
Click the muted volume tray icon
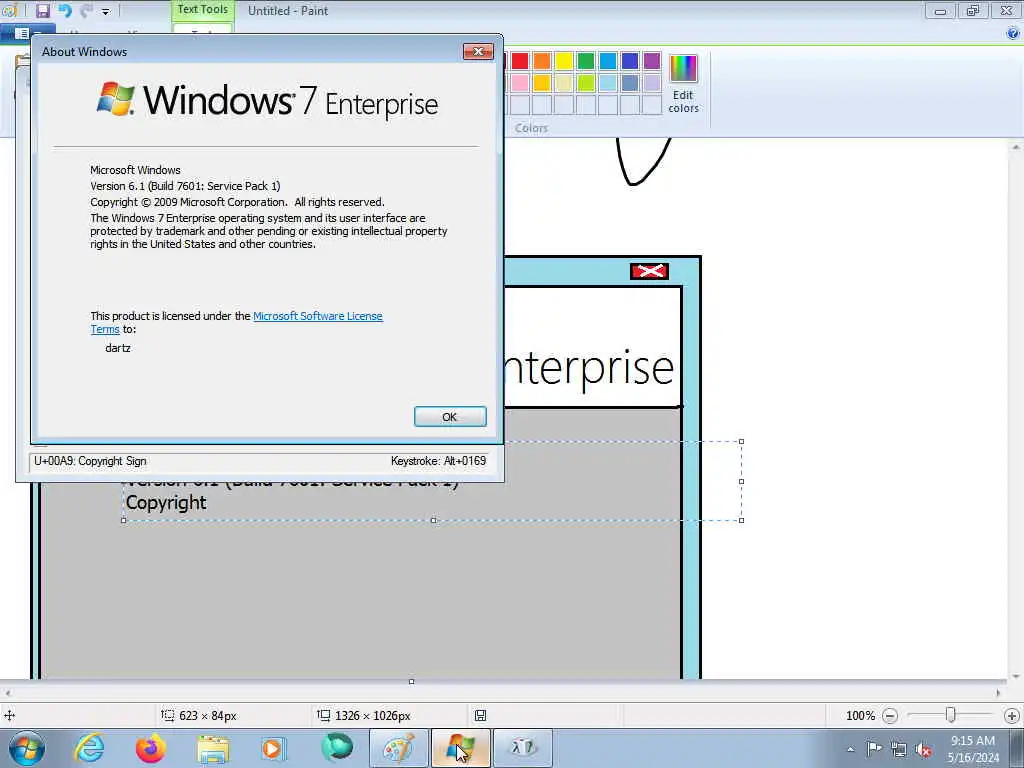tap(923, 750)
